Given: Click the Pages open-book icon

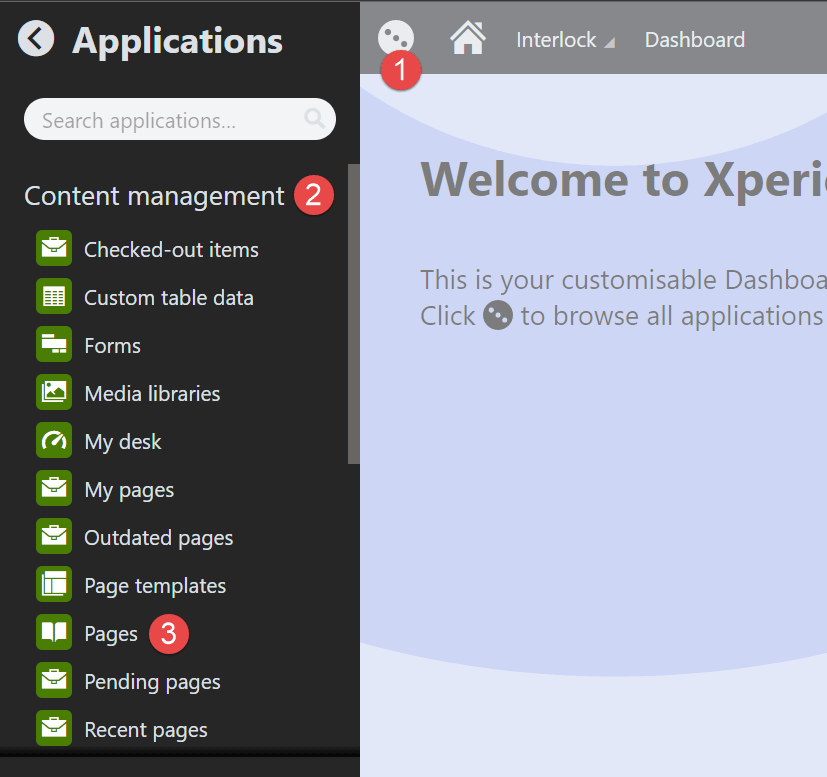Looking at the screenshot, I should 54,632.
